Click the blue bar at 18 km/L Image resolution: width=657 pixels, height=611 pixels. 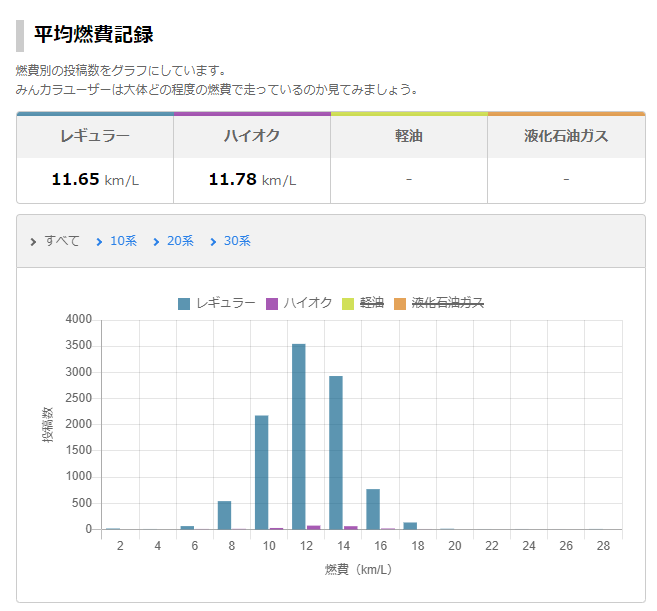coord(410,526)
